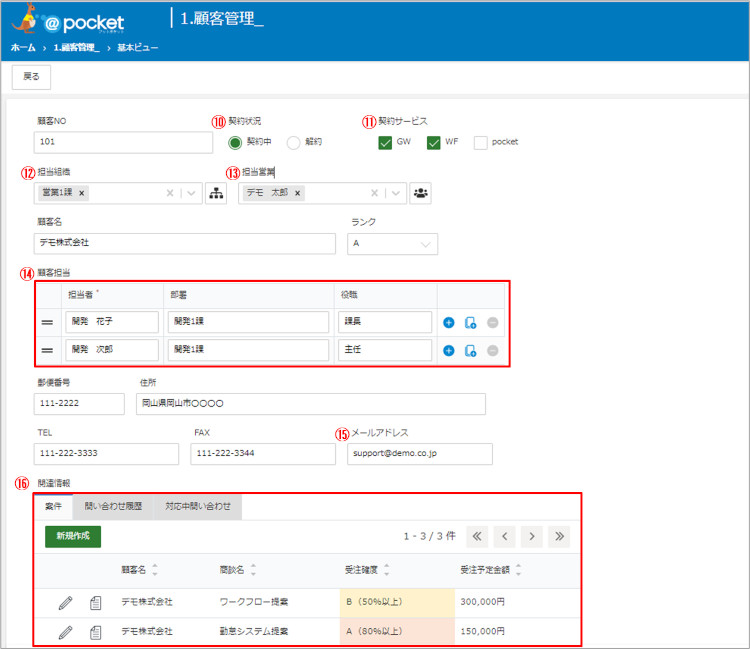Screen dimensions: 750x649
Task: Grab drag handle of 開発 花子 row
Action: coord(47,322)
